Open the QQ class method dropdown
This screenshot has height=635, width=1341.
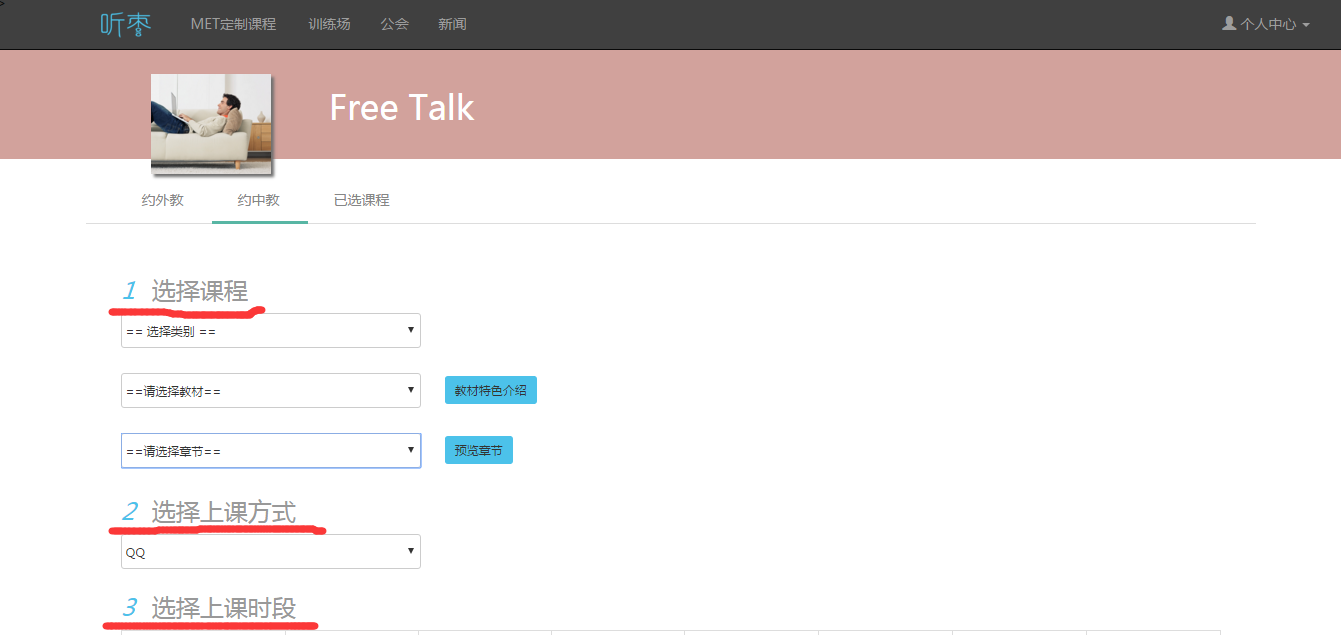point(270,552)
